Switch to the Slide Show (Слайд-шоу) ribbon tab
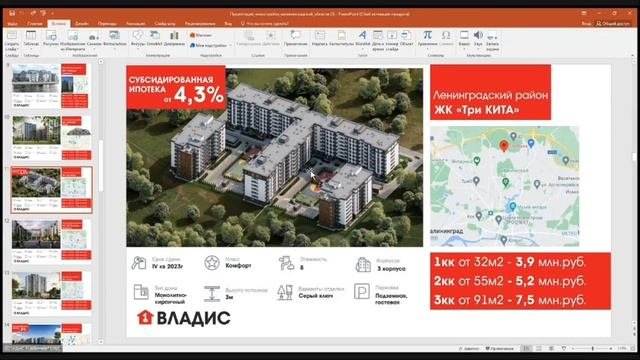Viewport: 640px width, 360px height. point(165,24)
